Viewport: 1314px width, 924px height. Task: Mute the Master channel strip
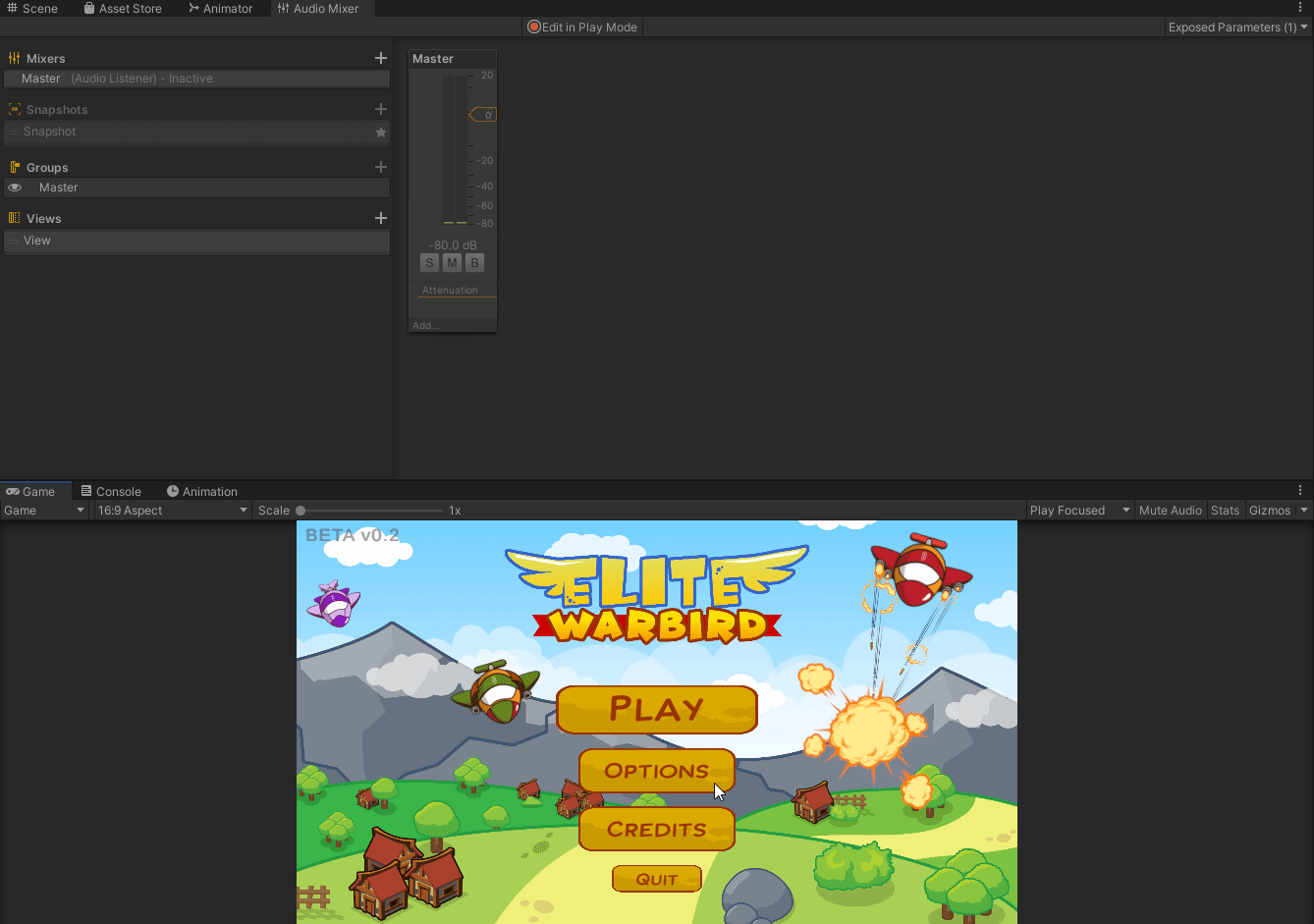[452, 262]
